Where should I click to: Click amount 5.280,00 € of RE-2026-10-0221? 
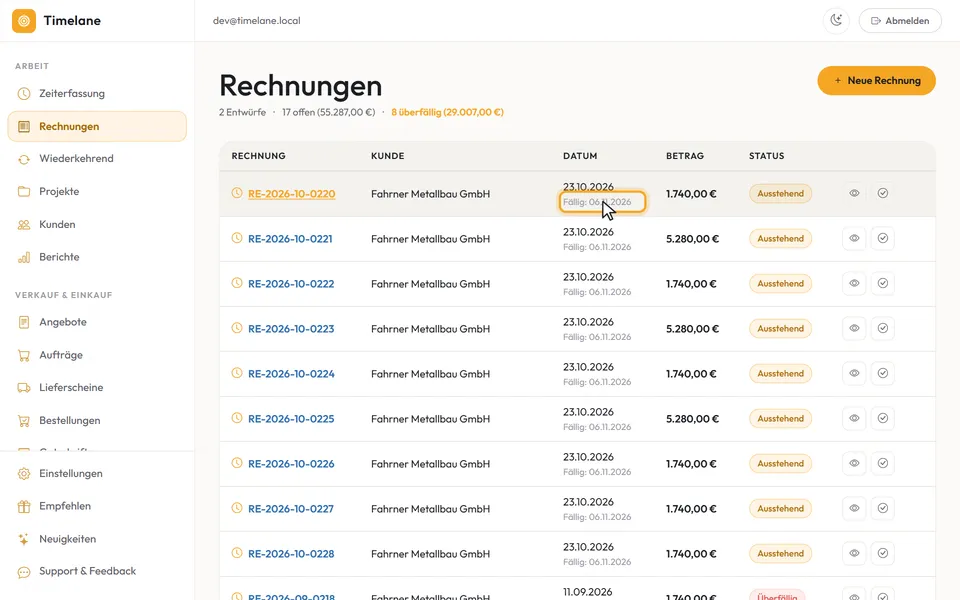(x=692, y=239)
